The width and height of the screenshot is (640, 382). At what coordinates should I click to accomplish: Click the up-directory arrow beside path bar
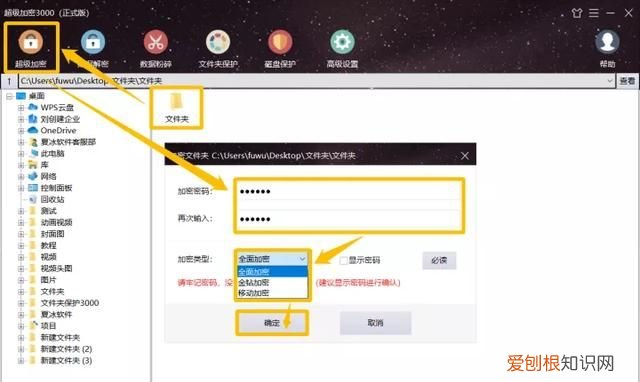coord(9,81)
